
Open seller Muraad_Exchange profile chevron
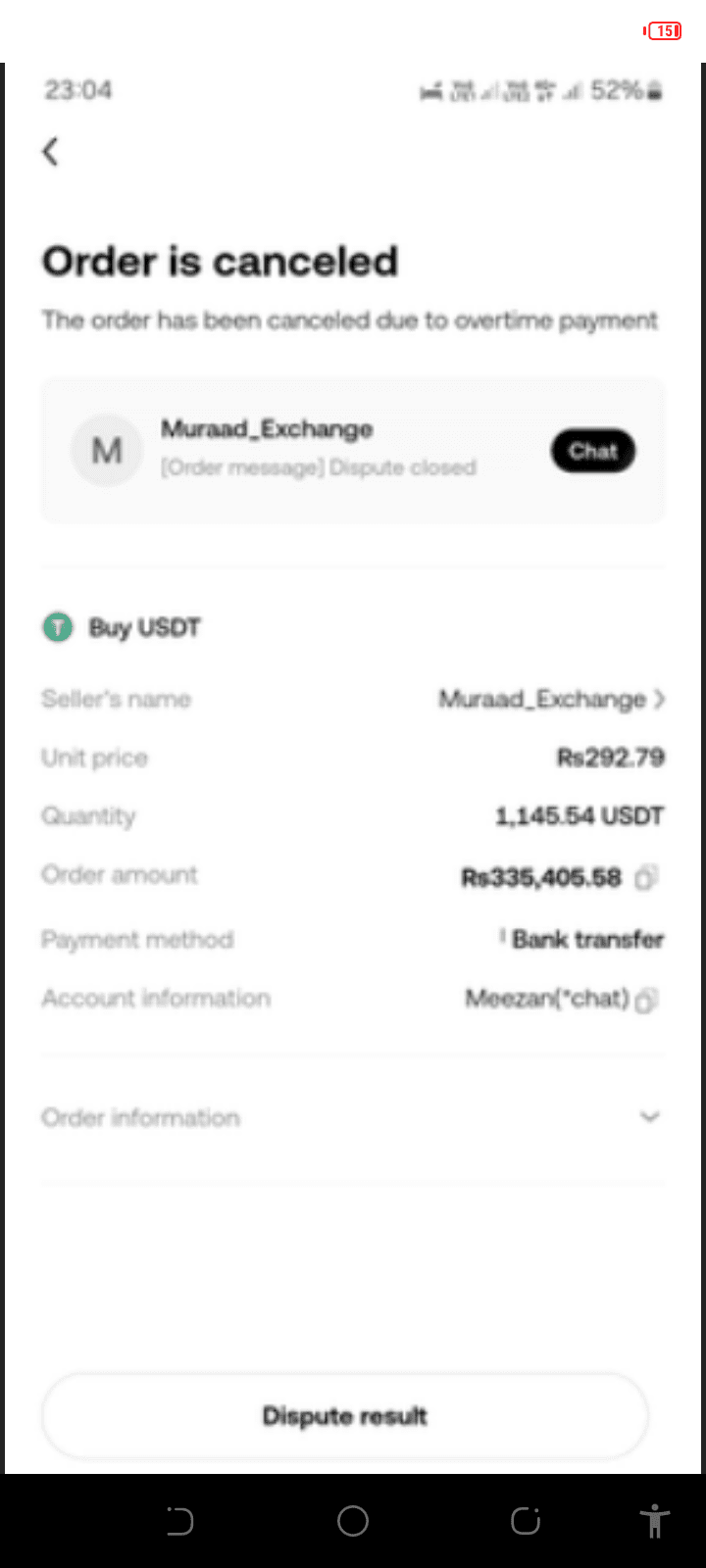coord(659,699)
